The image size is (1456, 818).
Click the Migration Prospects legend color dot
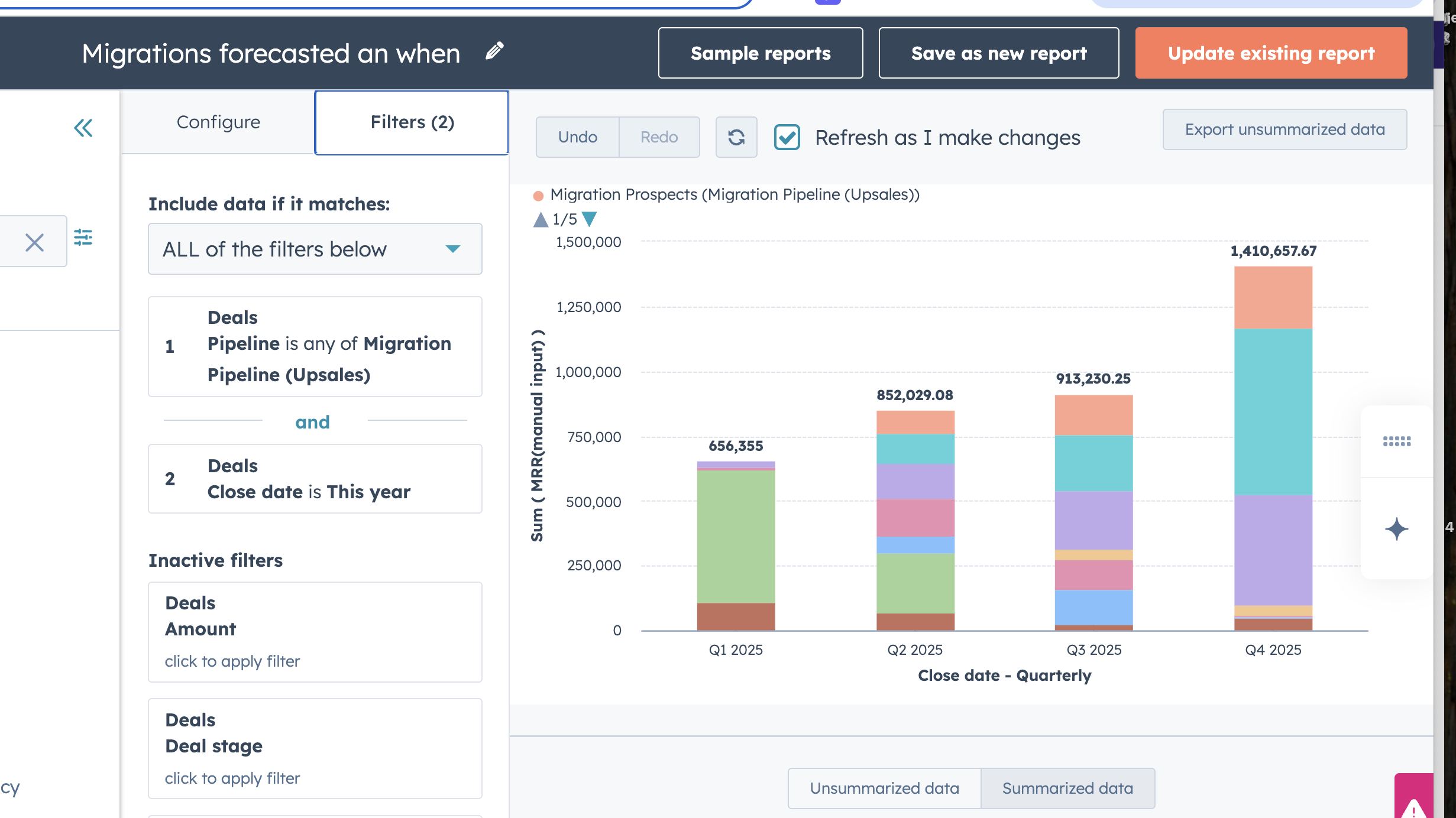click(x=538, y=196)
